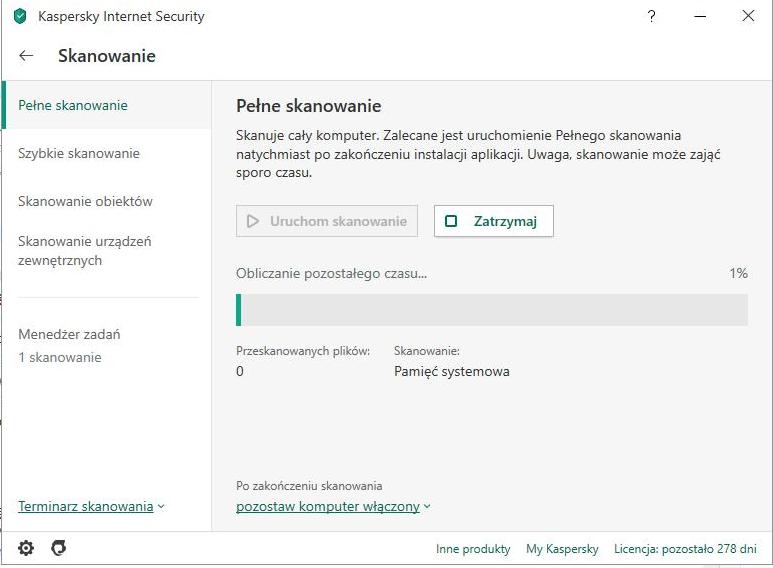Open help via the question mark icon
This screenshot has width=773, height=568.
[x=652, y=16]
